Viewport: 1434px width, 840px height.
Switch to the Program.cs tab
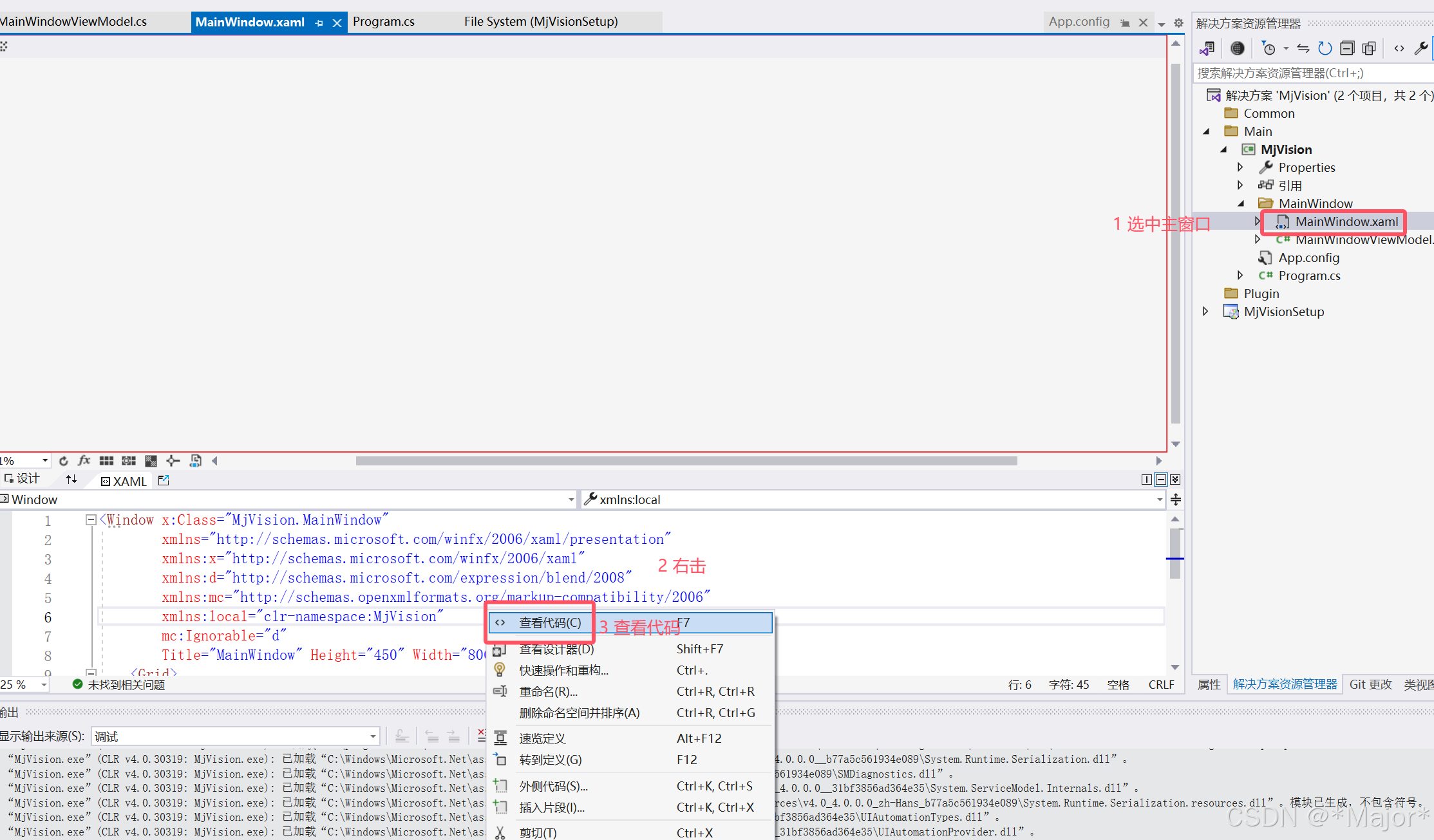pyautogui.click(x=384, y=21)
